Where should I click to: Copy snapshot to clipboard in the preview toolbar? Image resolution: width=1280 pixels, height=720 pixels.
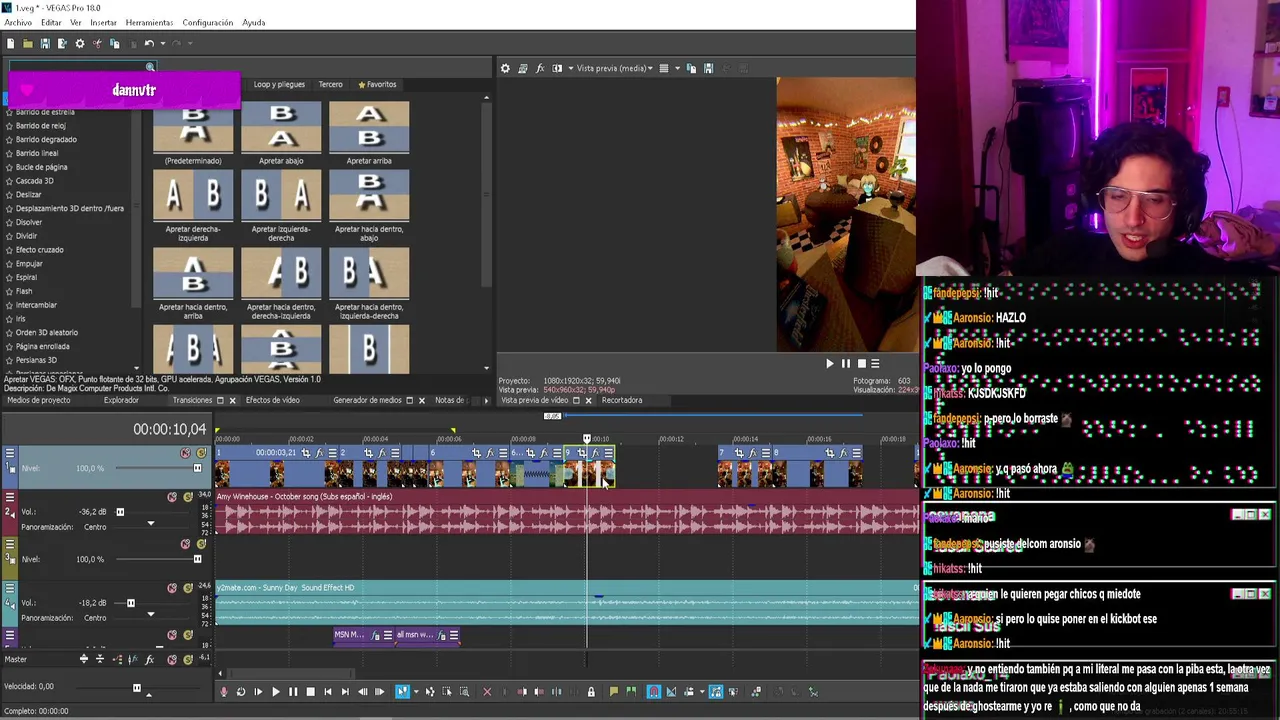coord(691,68)
